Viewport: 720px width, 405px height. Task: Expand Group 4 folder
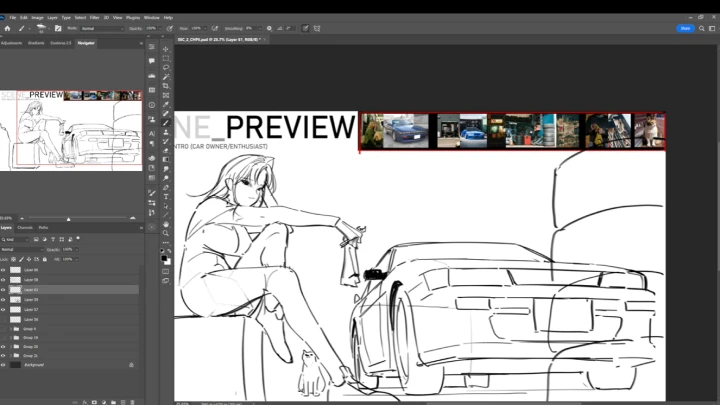coord(11,329)
